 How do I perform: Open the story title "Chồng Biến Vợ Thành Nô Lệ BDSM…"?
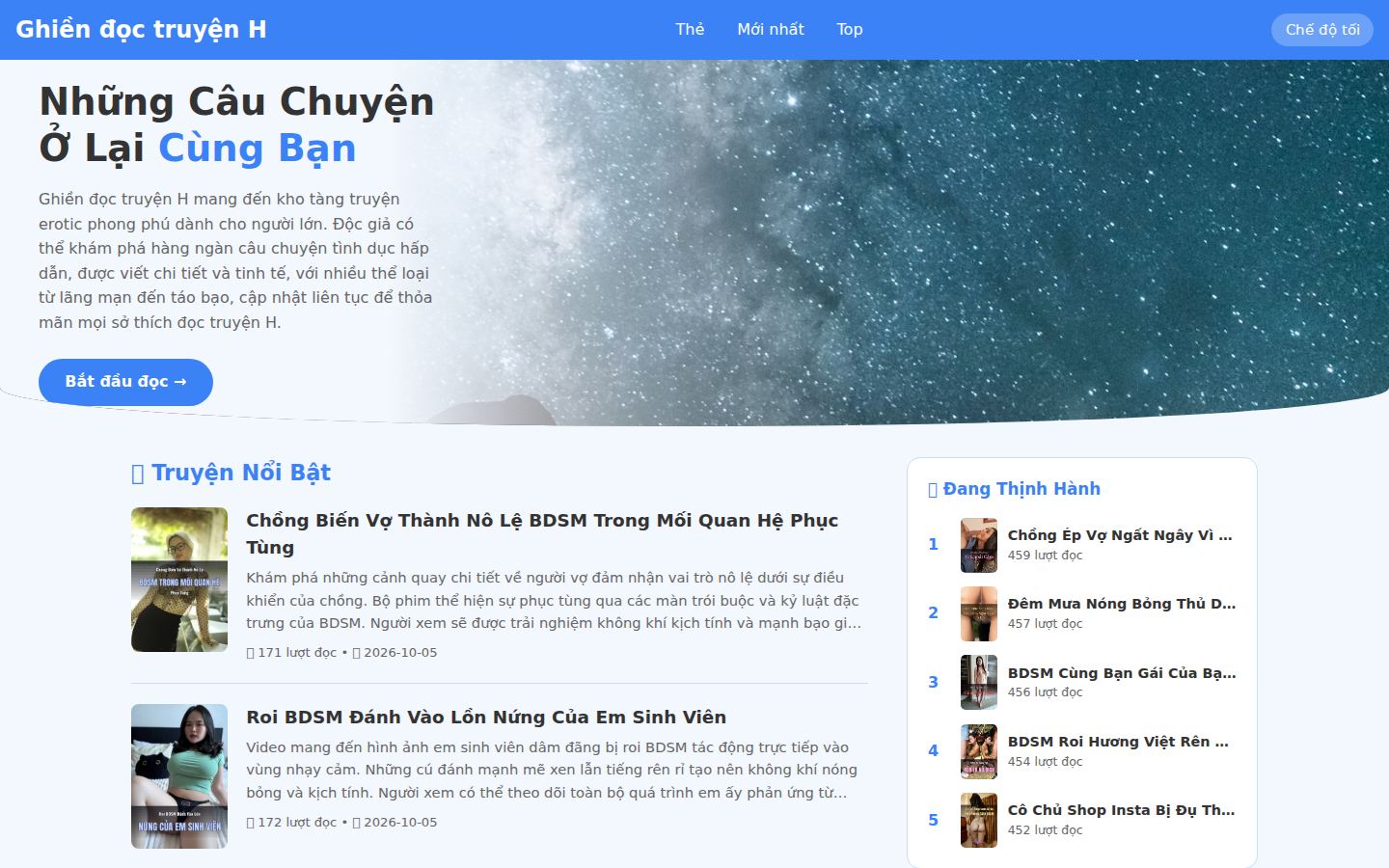(x=542, y=533)
